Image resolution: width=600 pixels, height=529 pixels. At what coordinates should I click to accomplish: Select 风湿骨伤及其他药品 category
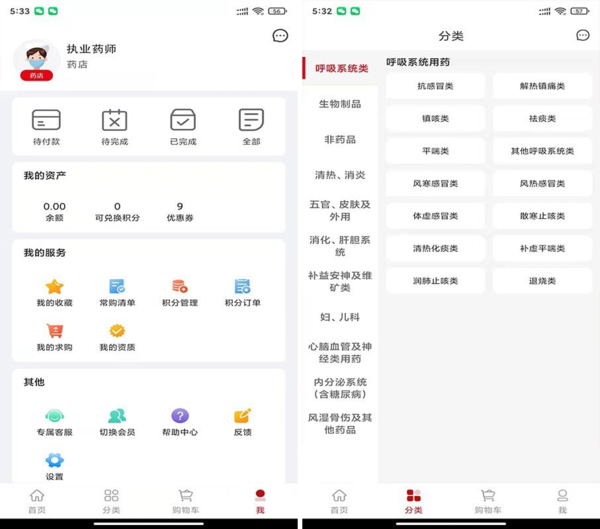(340, 423)
